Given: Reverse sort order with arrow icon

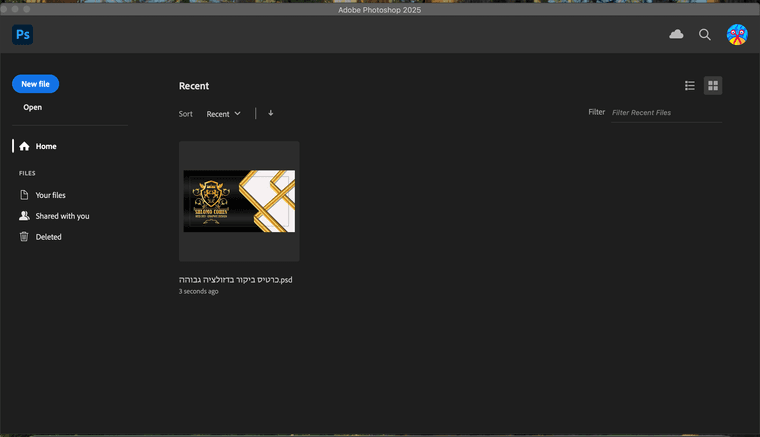Looking at the screenshot, I should click(271, 113).
